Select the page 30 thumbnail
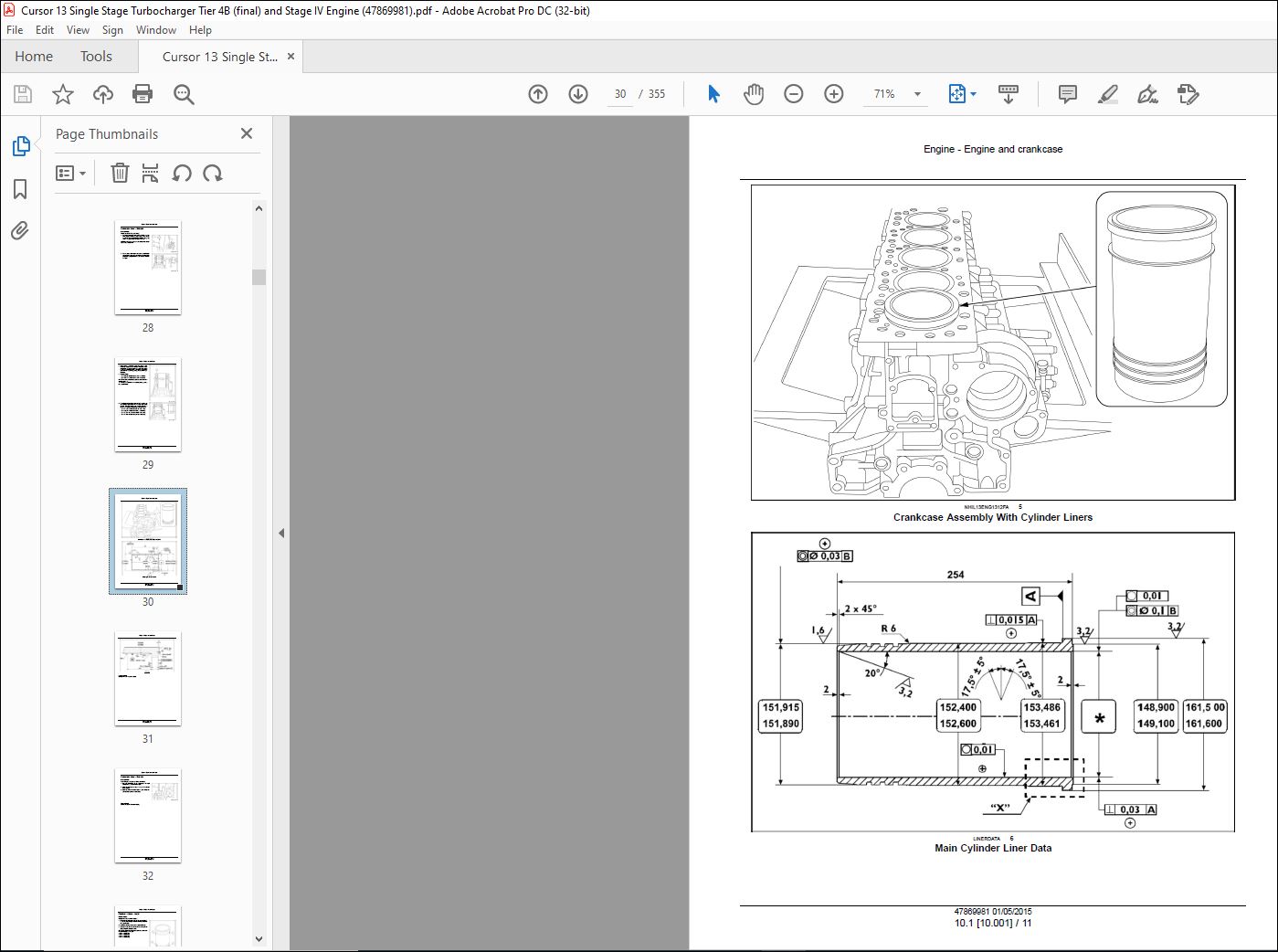1278x952 pixels. tap(148, 542)
